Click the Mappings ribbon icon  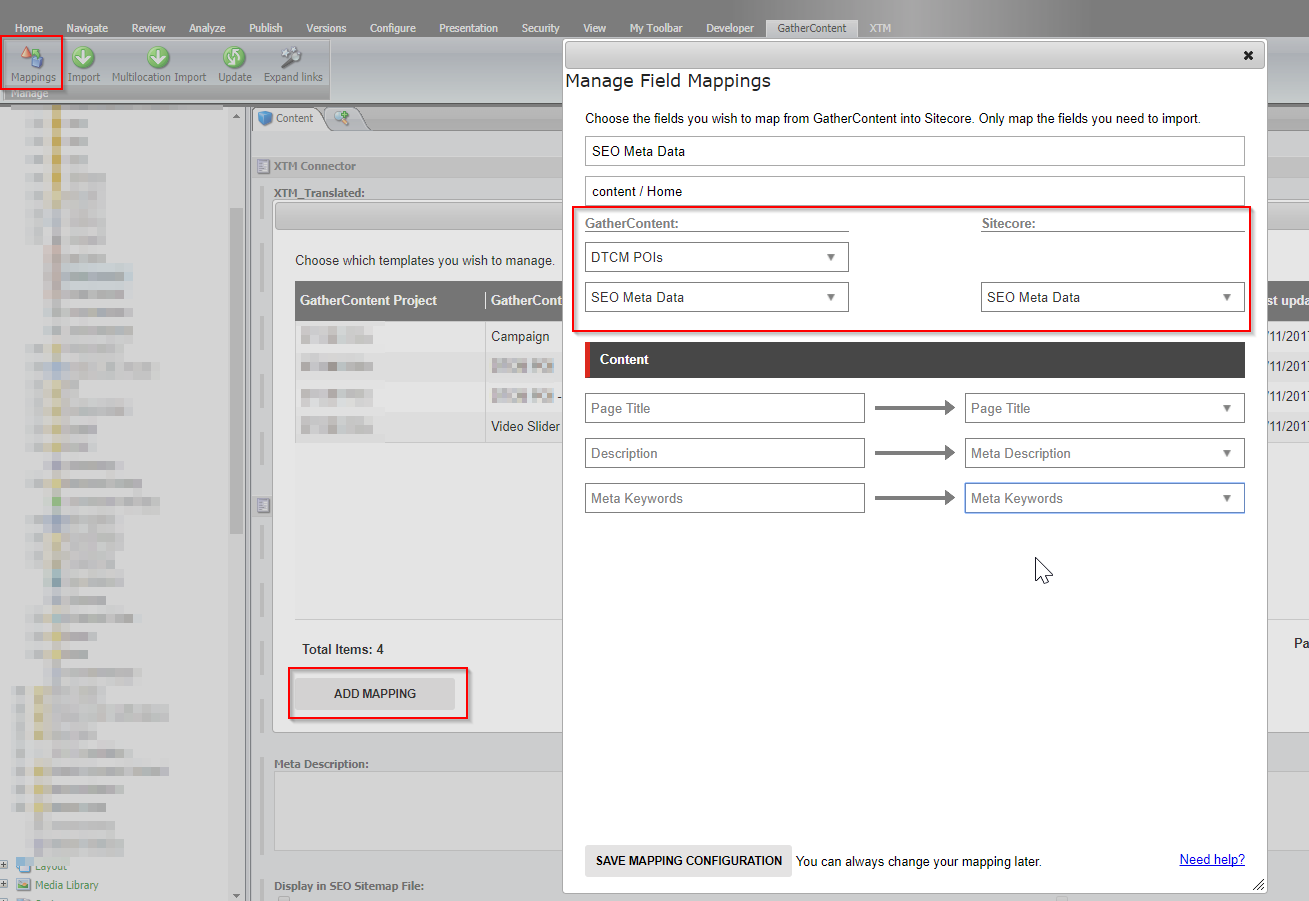coord(33,63)
